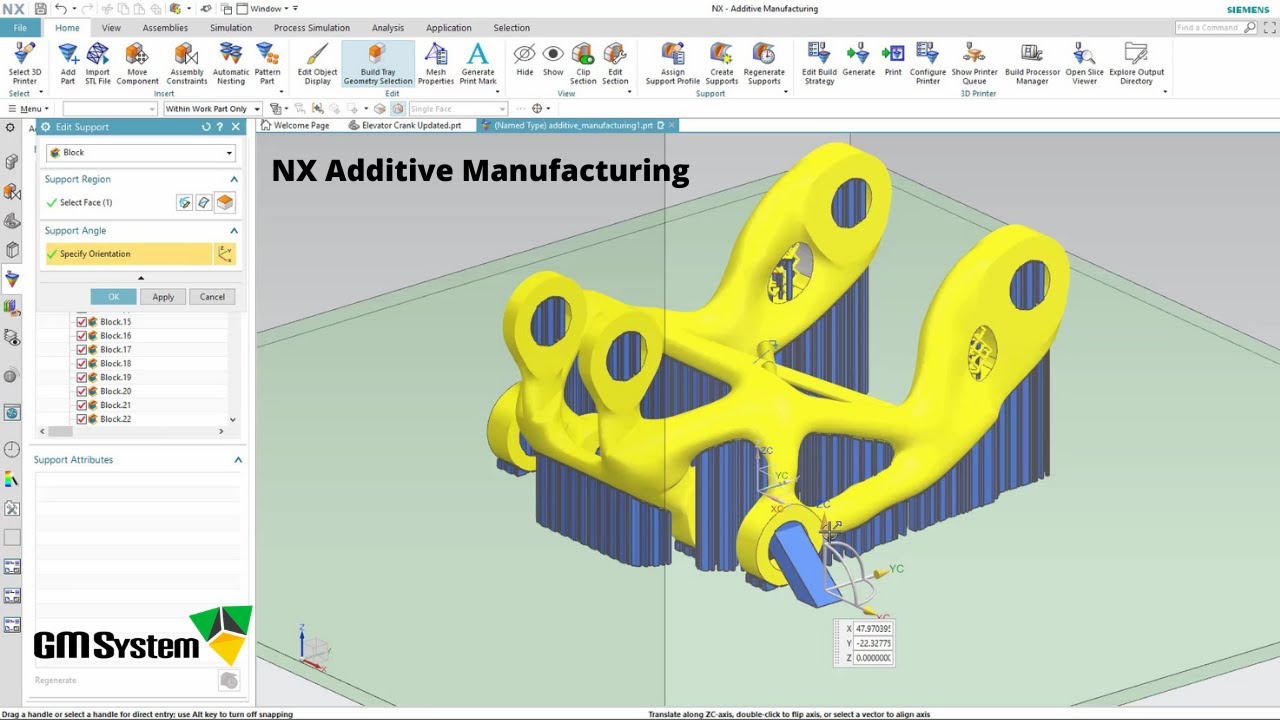Click the Find a Command search field

(x=1216, y=28)
